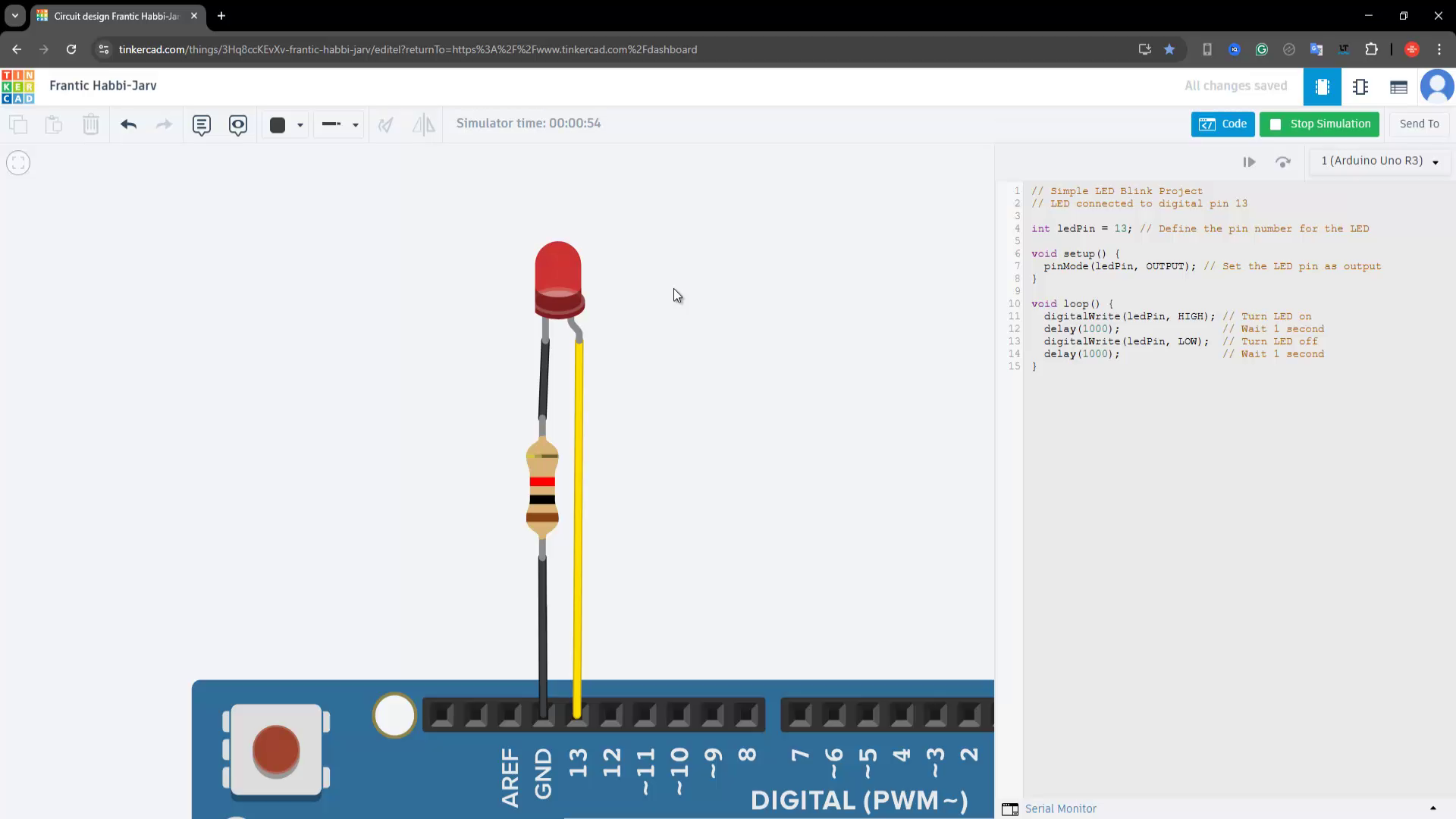Viewport: 1456px width, 819px height.
Task: Open the wire color dropdown arrow
Action: point(300,124)
